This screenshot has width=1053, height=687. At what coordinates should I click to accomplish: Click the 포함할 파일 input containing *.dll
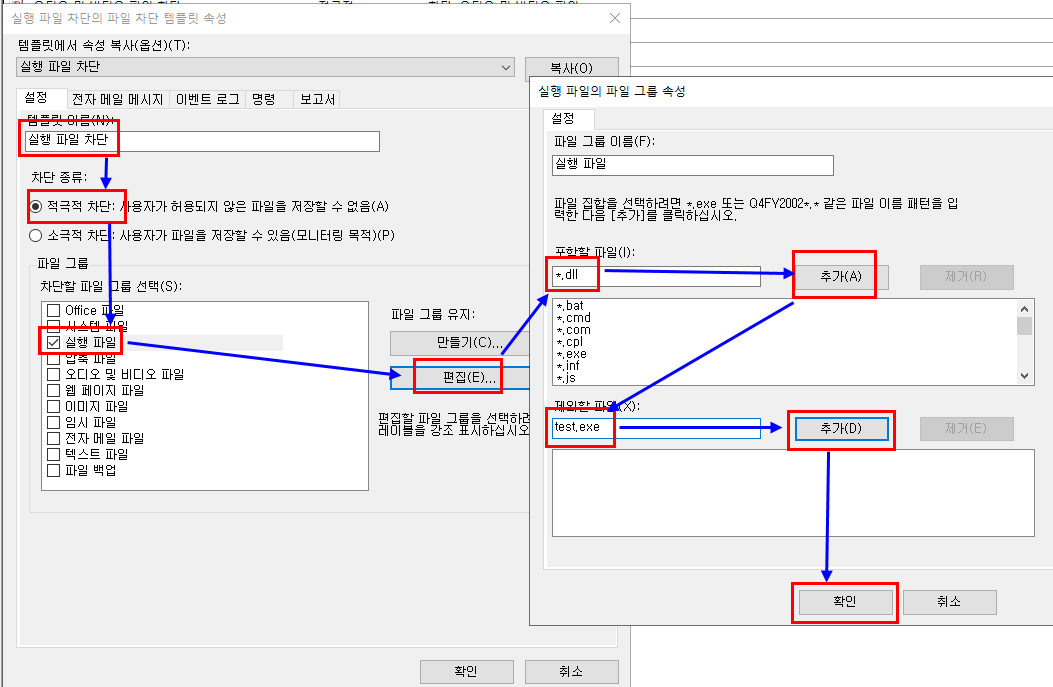coord(656,276)
